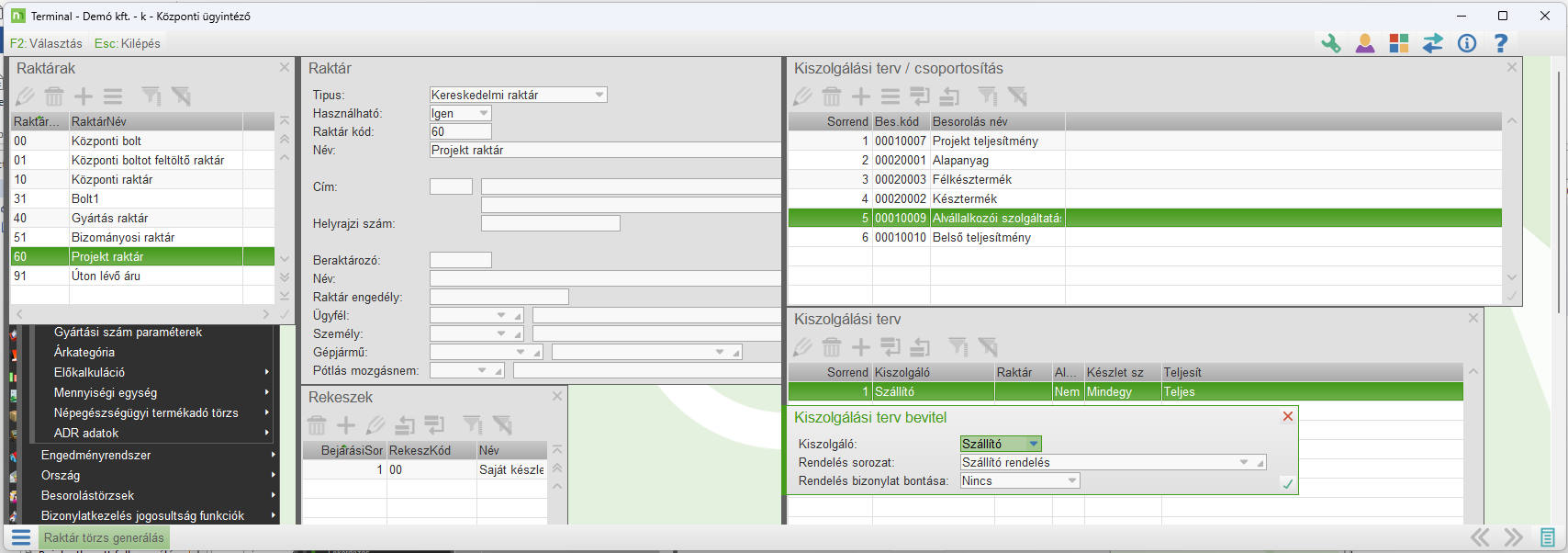Open the hamburger menu at bottom left
The height and width of the screenshot is (553, 1568).
(x=21, y=537)
